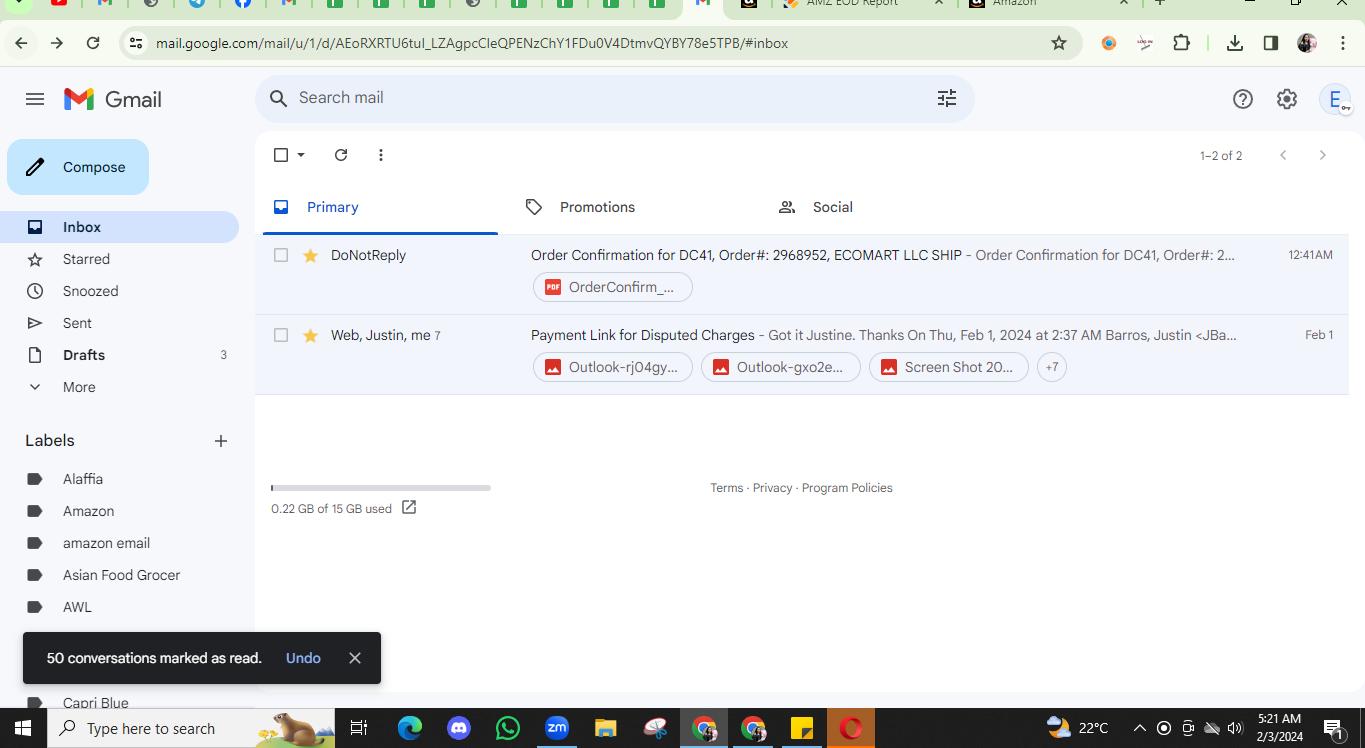Compose a new email

click(x=78, y=167)
